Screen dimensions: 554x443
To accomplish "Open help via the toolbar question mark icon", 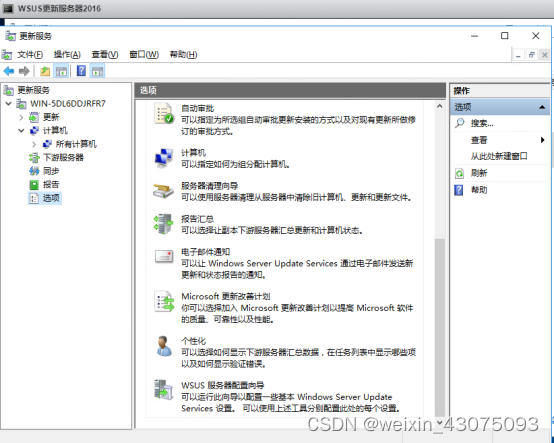I will (81, 71).
